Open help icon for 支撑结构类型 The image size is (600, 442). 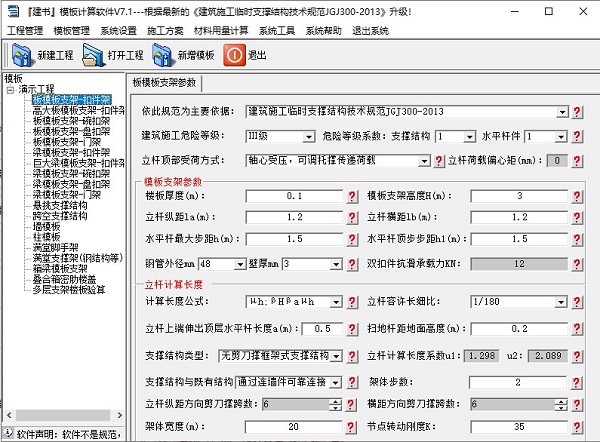point(352,356)
